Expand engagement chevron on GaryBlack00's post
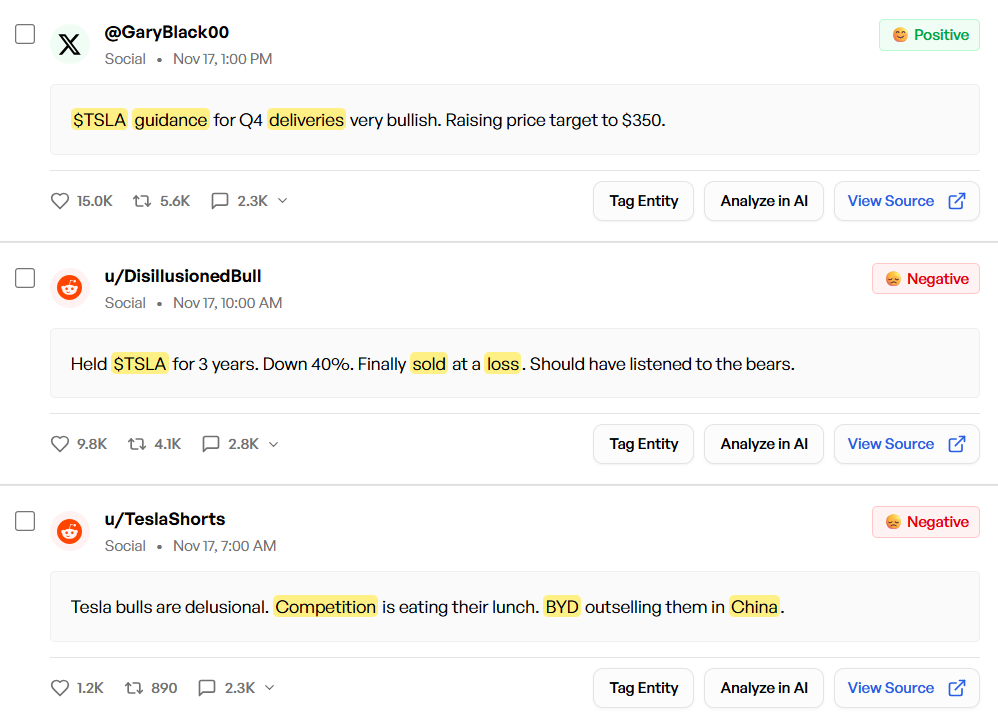 coord(282,201)
